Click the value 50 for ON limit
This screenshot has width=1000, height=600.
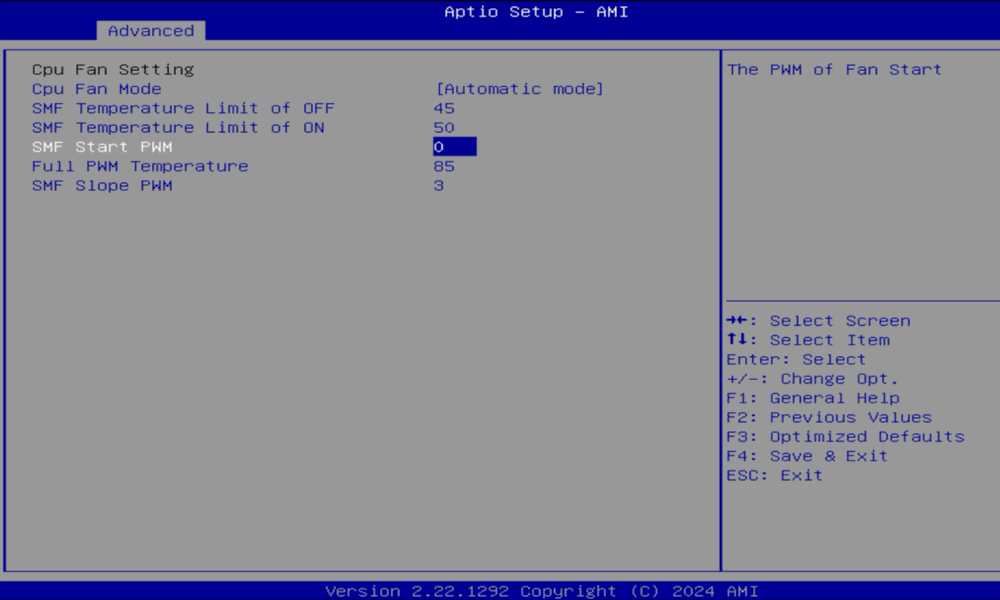pos(444,127)
